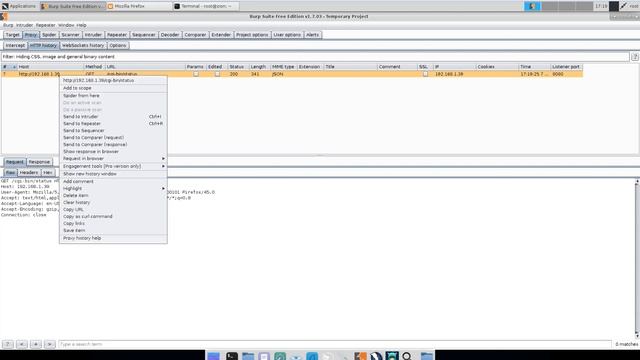Switch to the Response tab
Screen dimensions: 640x360
pyautogui.click(x=39, y=162)
